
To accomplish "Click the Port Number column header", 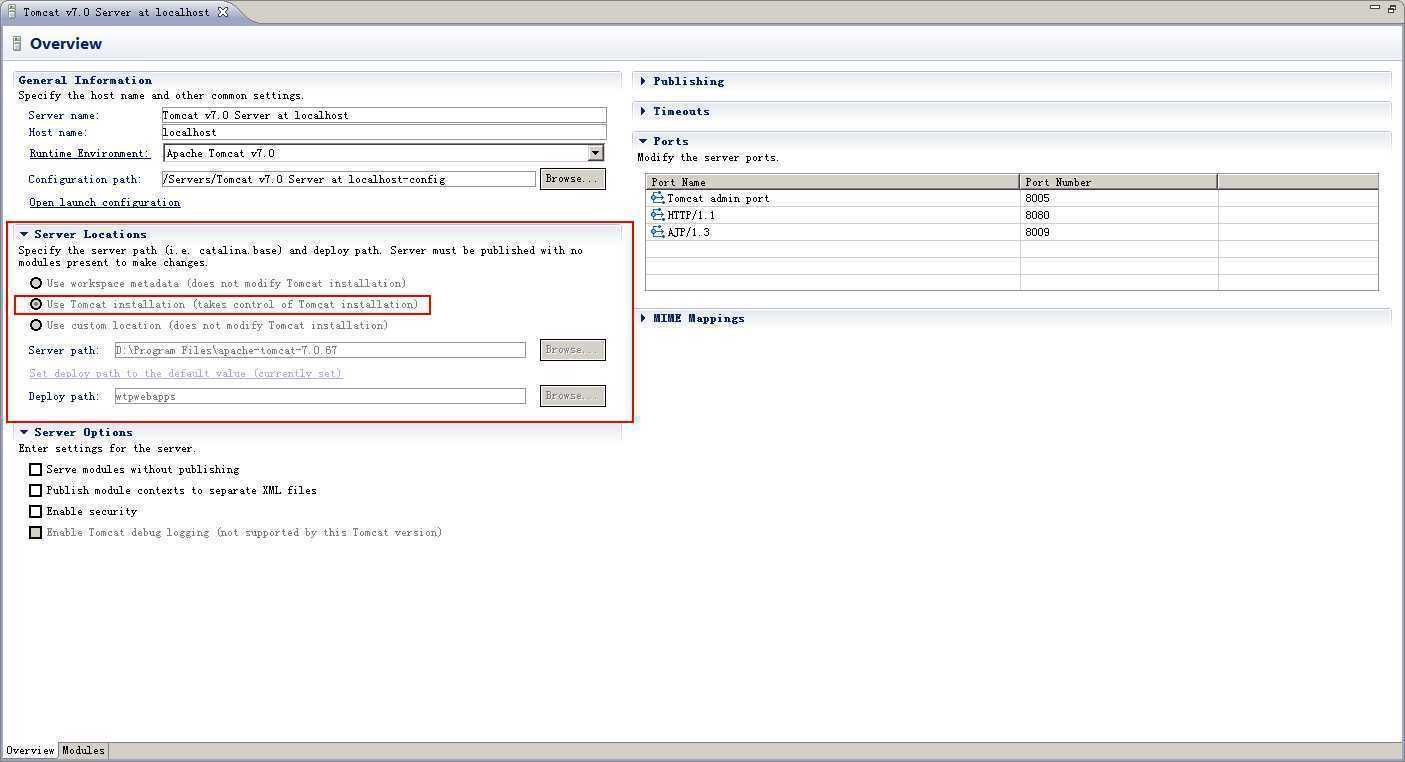I will click(1119, 182).
